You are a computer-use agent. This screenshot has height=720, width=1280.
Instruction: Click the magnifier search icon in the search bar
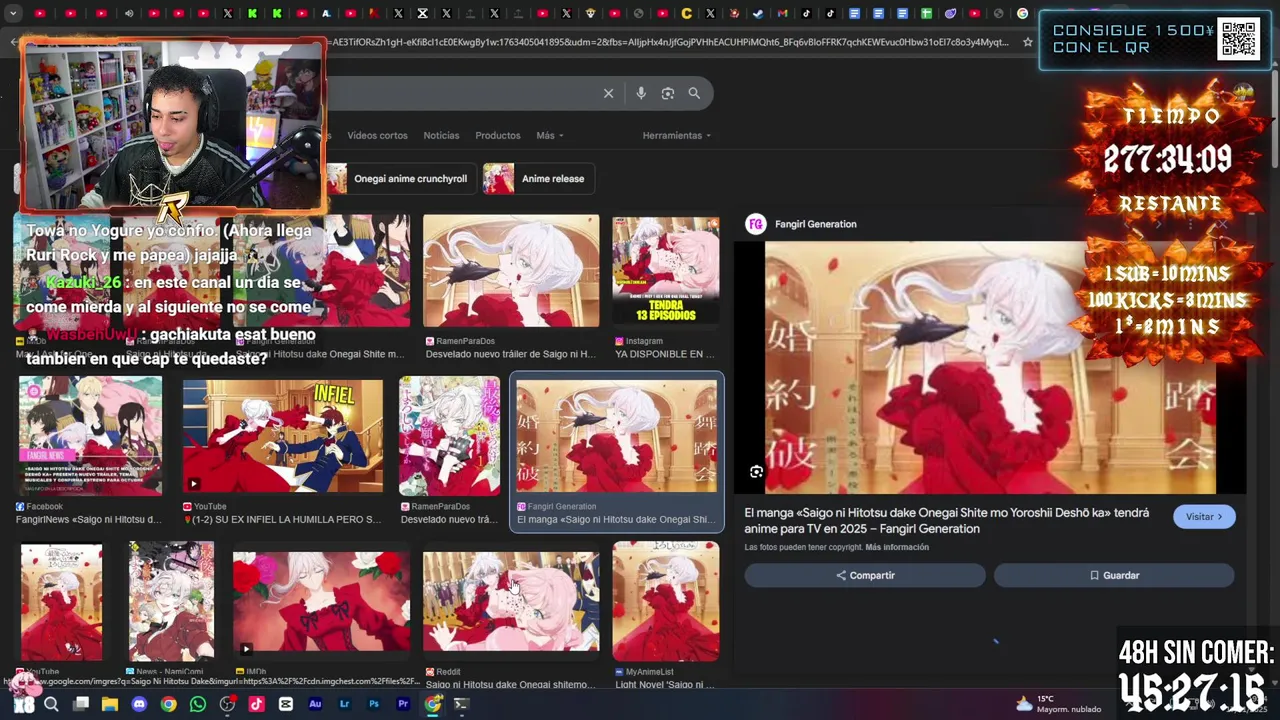click(694, 93)
